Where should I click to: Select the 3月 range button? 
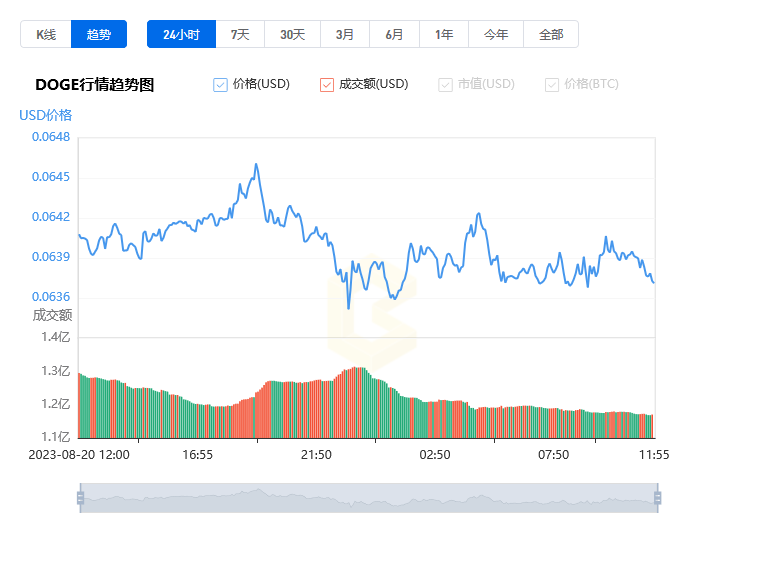pos(345,34)
